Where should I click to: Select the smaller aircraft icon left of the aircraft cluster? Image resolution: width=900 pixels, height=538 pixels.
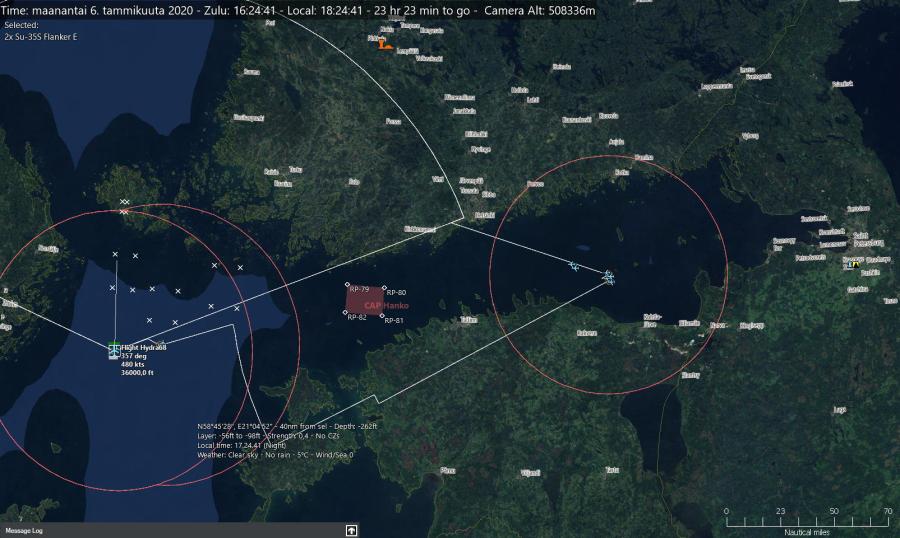573,266
